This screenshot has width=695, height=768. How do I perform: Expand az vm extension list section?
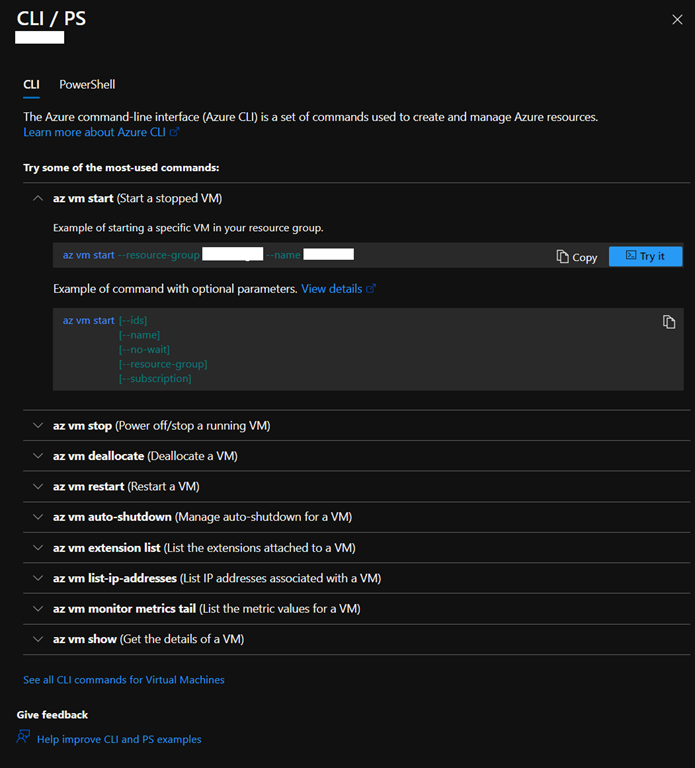[357, 548]
